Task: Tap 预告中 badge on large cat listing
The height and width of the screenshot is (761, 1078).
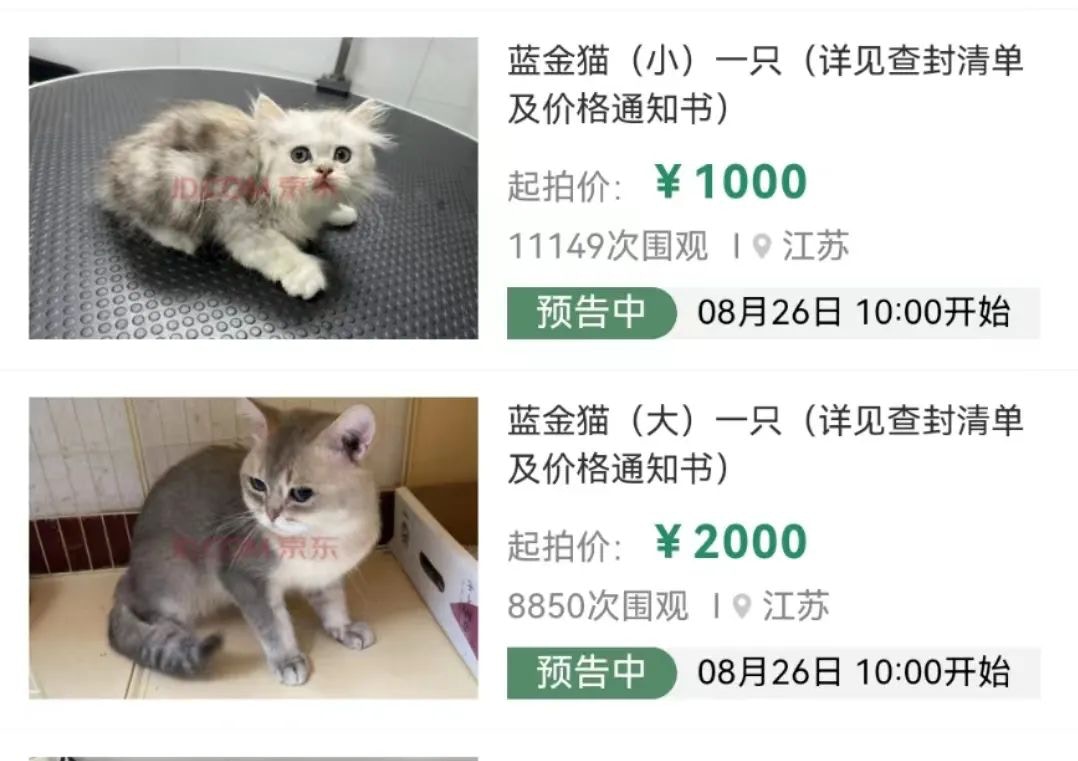Action: click(x=591, y=673)
